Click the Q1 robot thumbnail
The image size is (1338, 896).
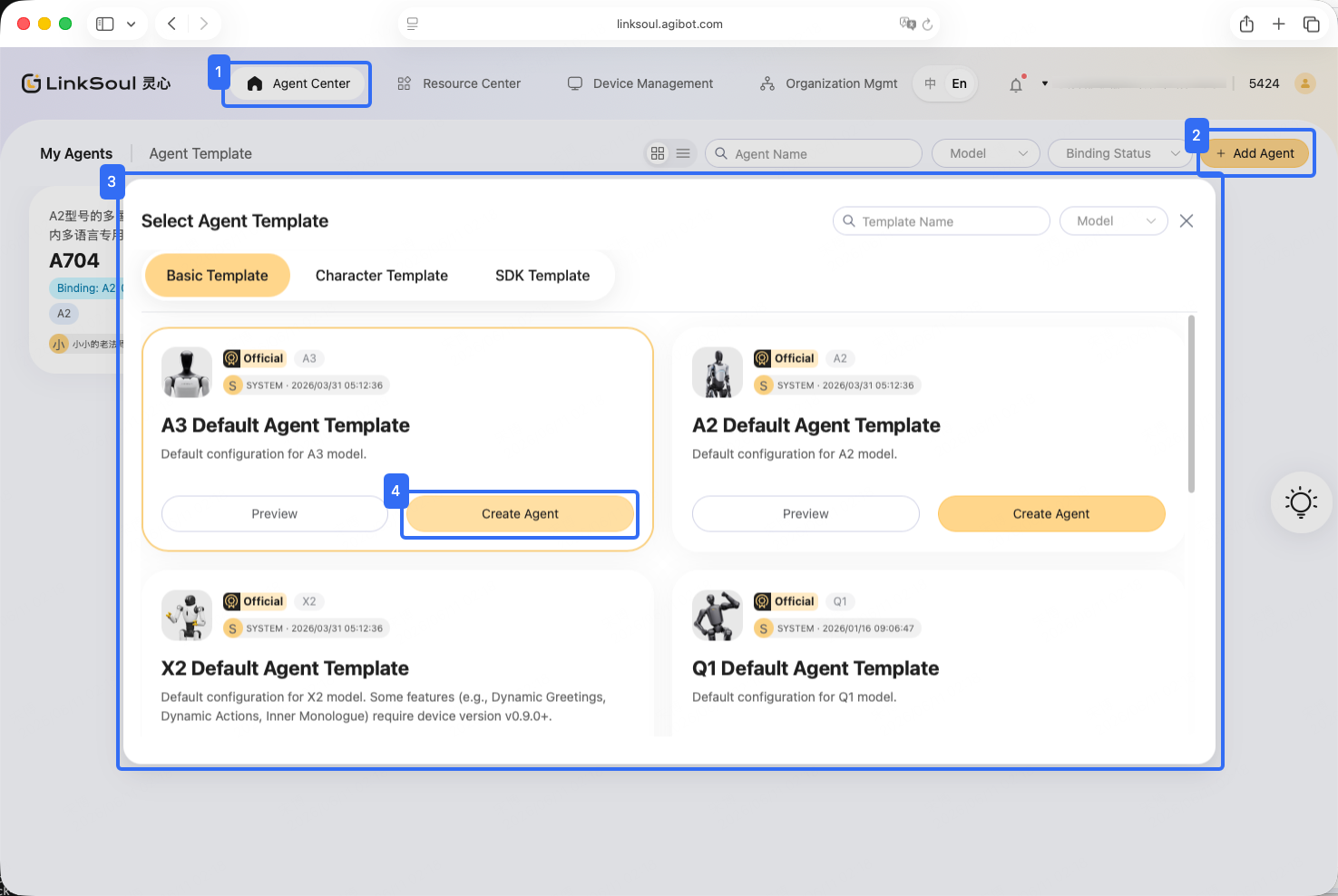pyautogui.click(x=718, y=616)
